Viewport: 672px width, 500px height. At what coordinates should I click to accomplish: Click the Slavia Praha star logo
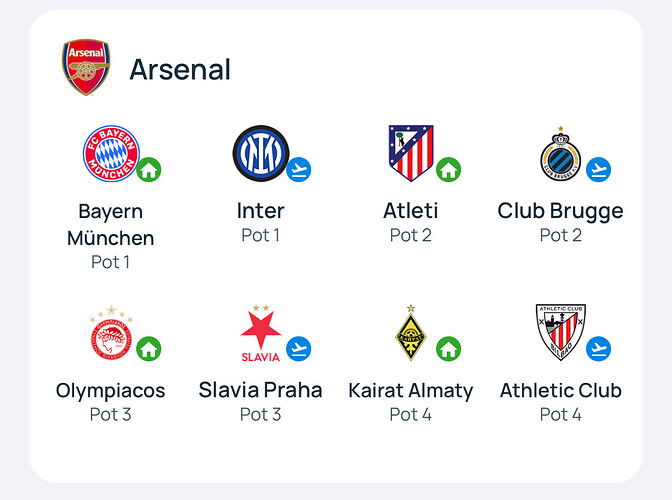tap(260, 333)
